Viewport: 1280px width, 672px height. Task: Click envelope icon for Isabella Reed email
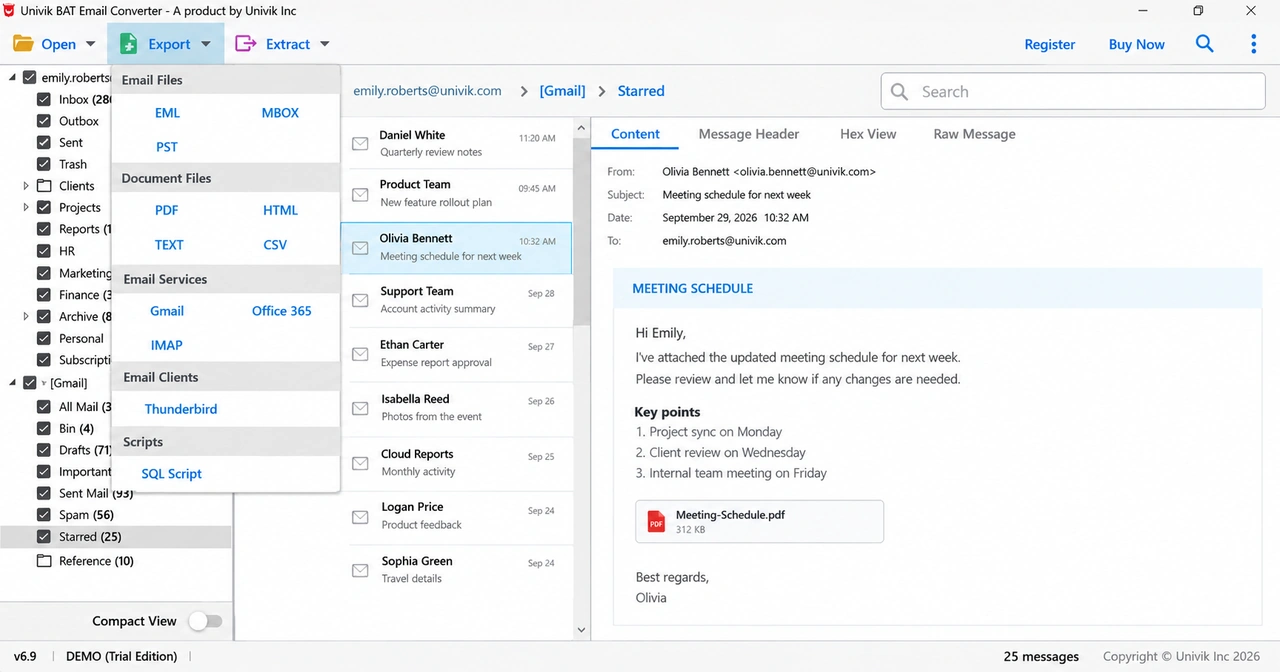[x=360, y=408]
